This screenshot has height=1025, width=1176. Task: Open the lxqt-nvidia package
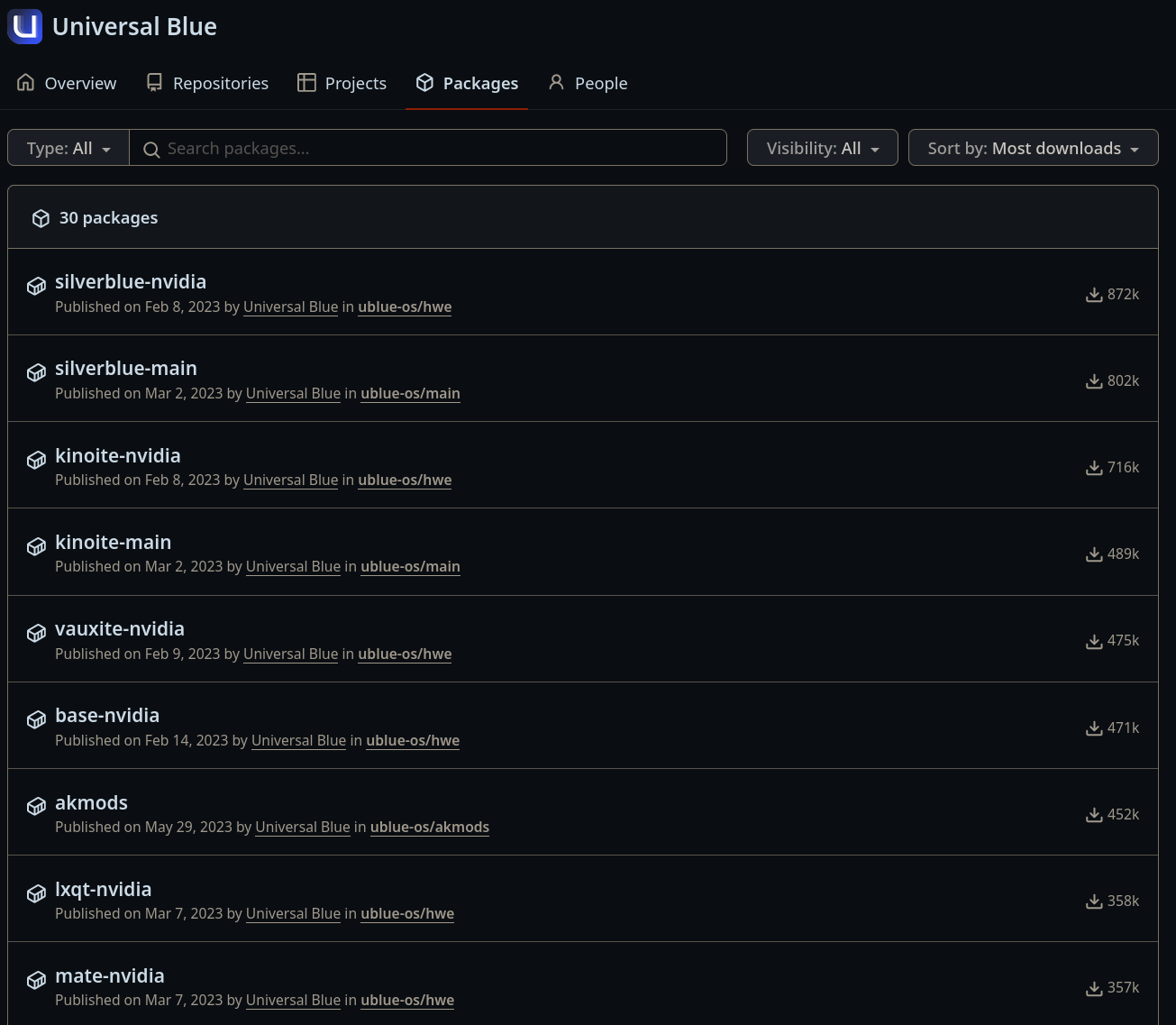tap(104, 889)
